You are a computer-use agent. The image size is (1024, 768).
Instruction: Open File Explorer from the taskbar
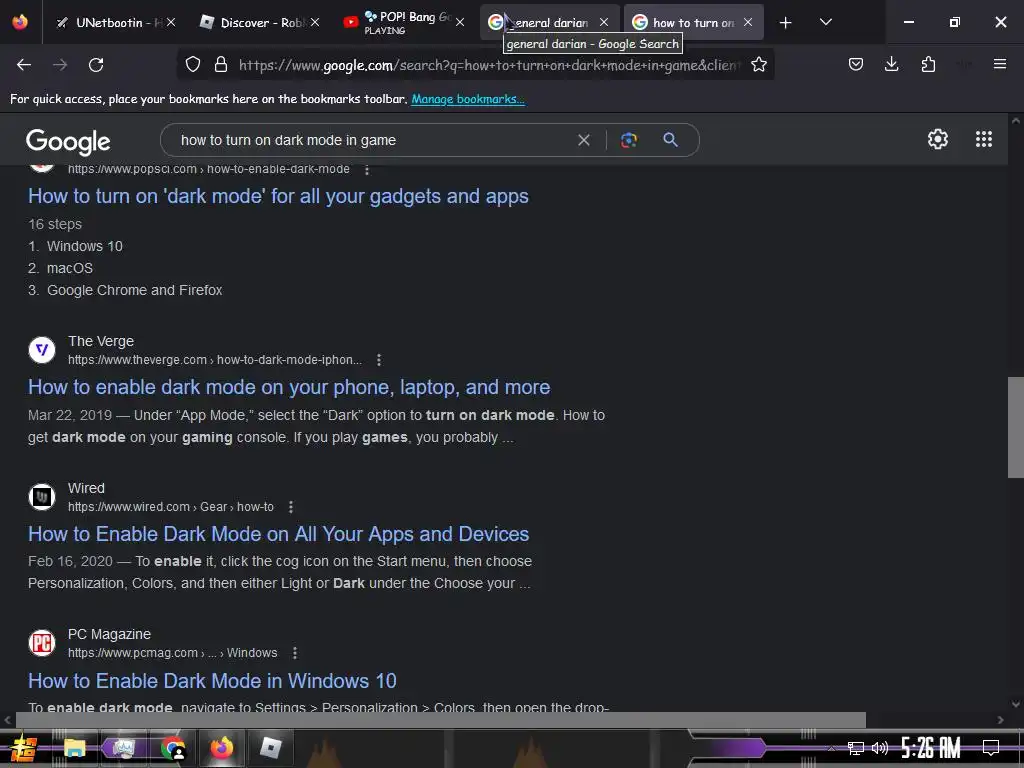click(x=74, y=748)
